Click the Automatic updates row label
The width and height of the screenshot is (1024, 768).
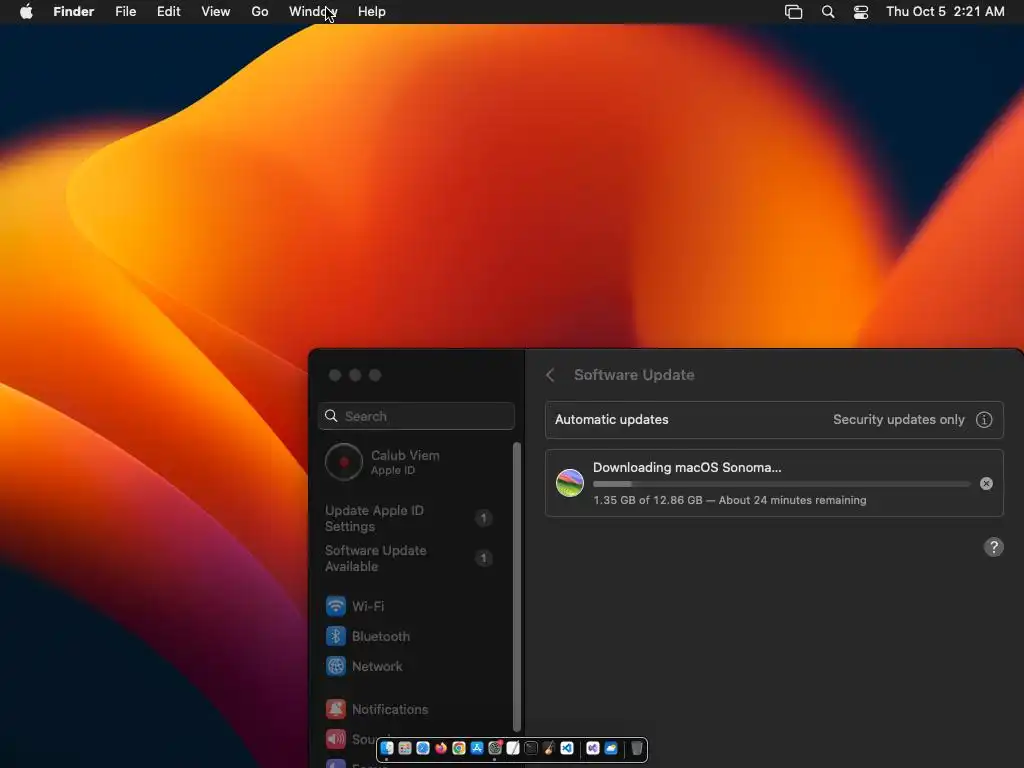611,419
